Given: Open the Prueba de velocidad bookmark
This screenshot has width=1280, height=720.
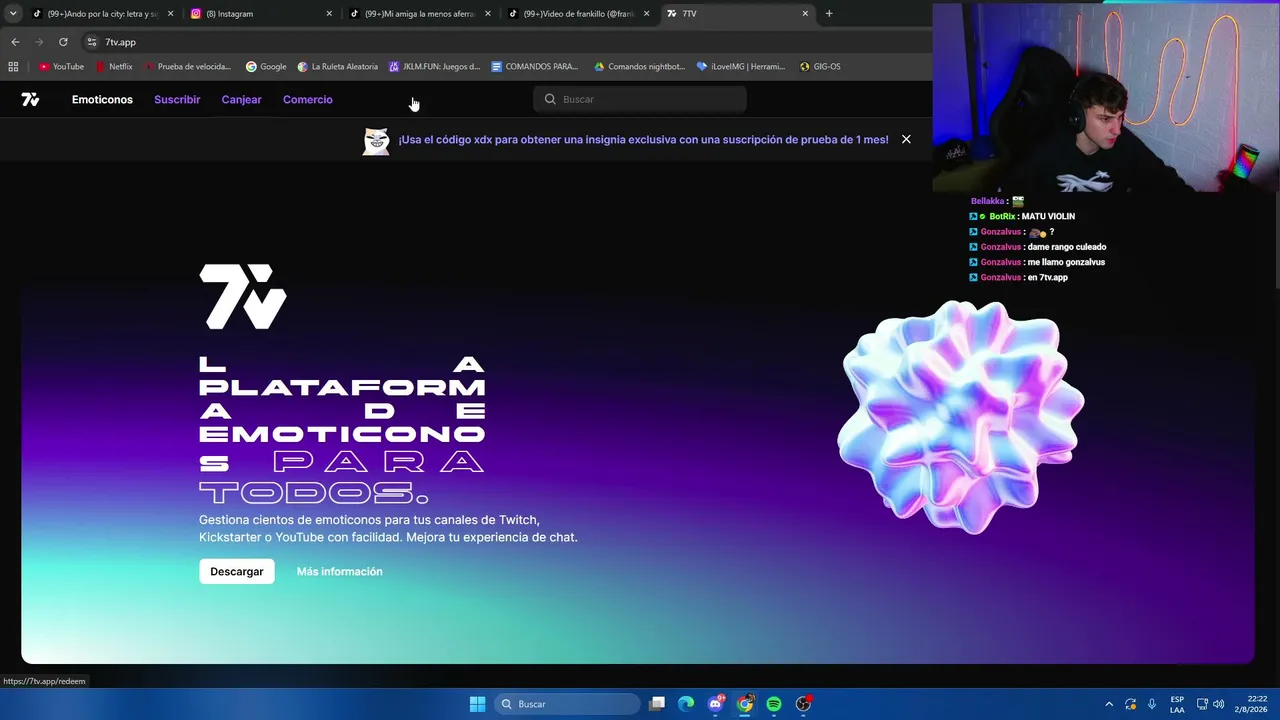Looking at the screenshot, I should tap(188, 67).
